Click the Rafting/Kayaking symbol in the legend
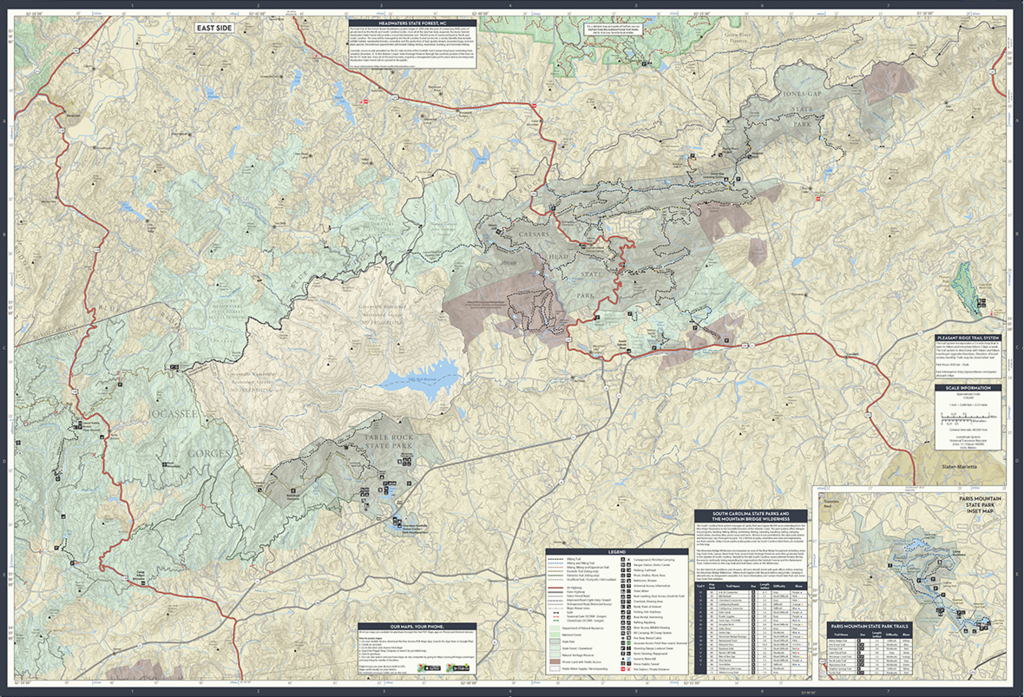Image resolution: width=1024 pixels, height=697 pixels. pos(622,622)
